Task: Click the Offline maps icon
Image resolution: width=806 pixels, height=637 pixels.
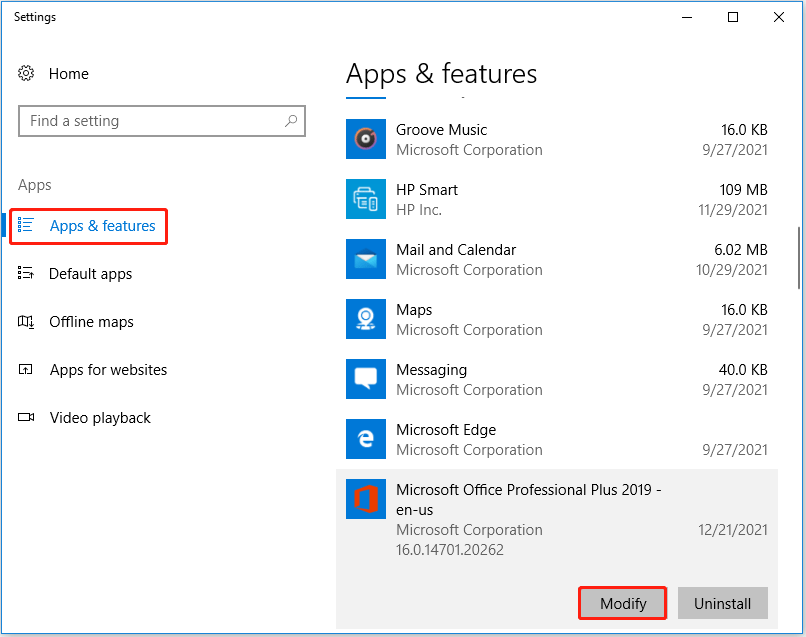Action: [26, 322]
